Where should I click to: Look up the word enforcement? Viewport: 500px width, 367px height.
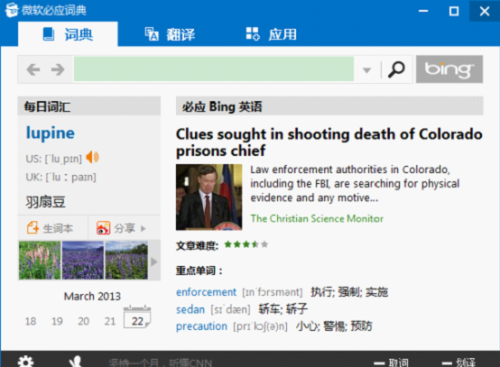206,292
